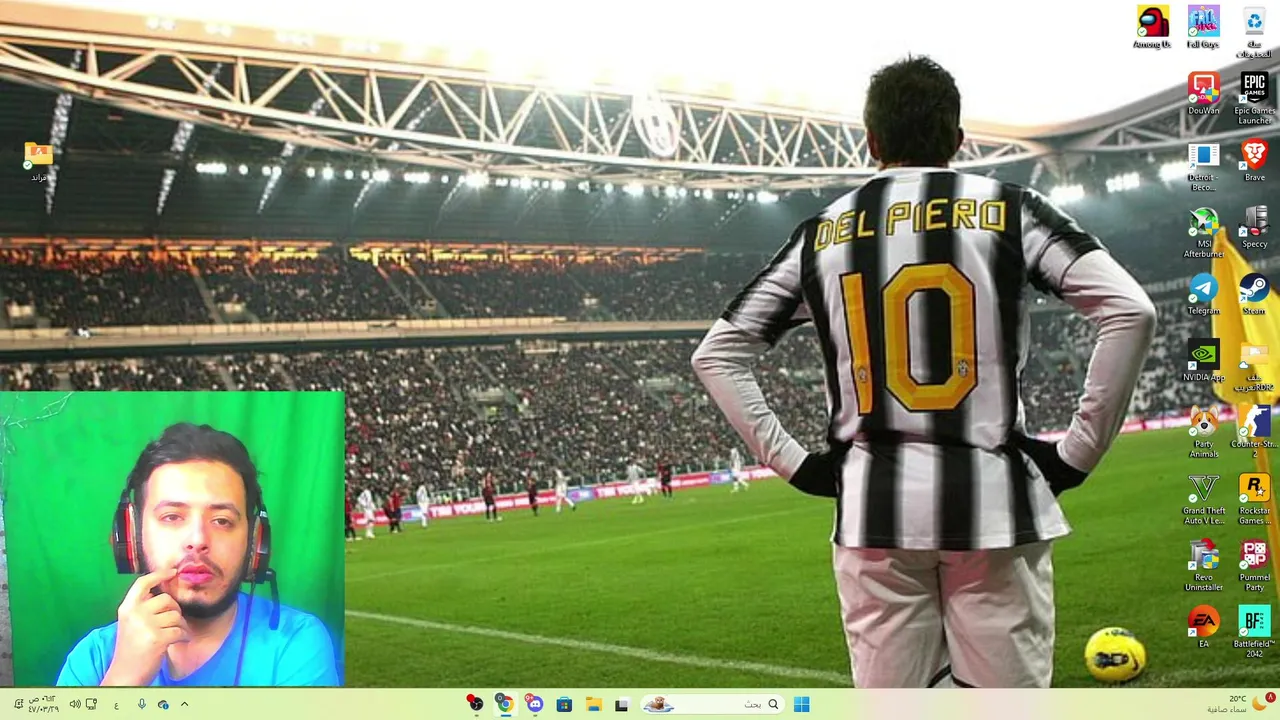The width and height of the screenshot is (1280, 720).
Task: Open Microsoft Store from the taskbar
Action: (564, 704)
